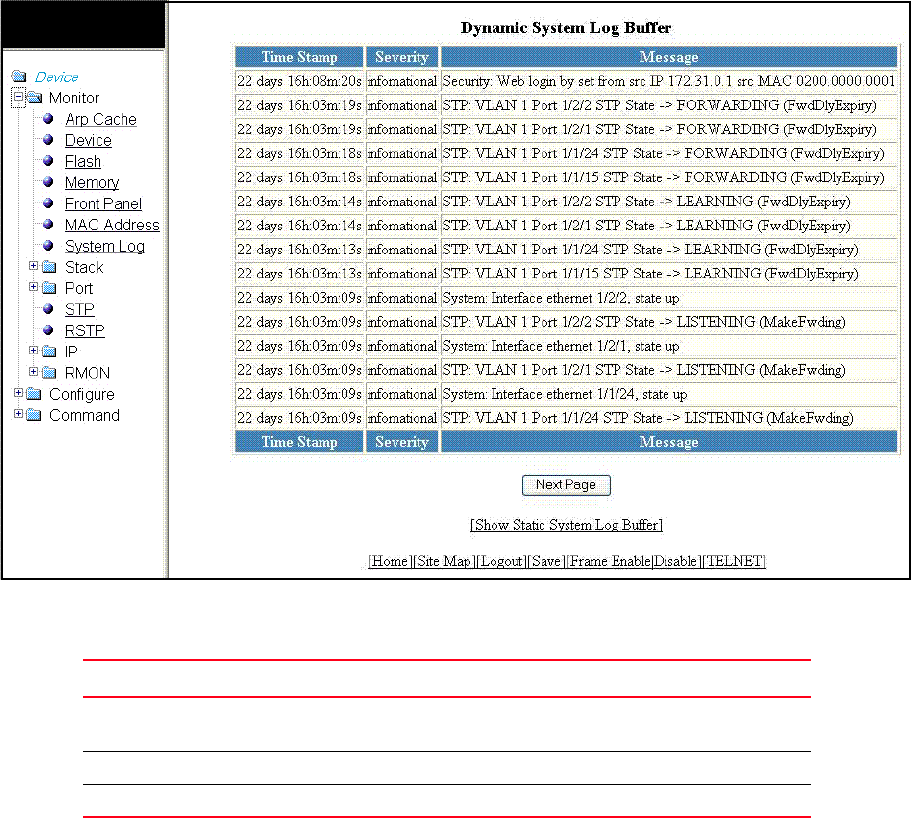
Task: Click the RMON folder icon
Action: pos(49,372)
